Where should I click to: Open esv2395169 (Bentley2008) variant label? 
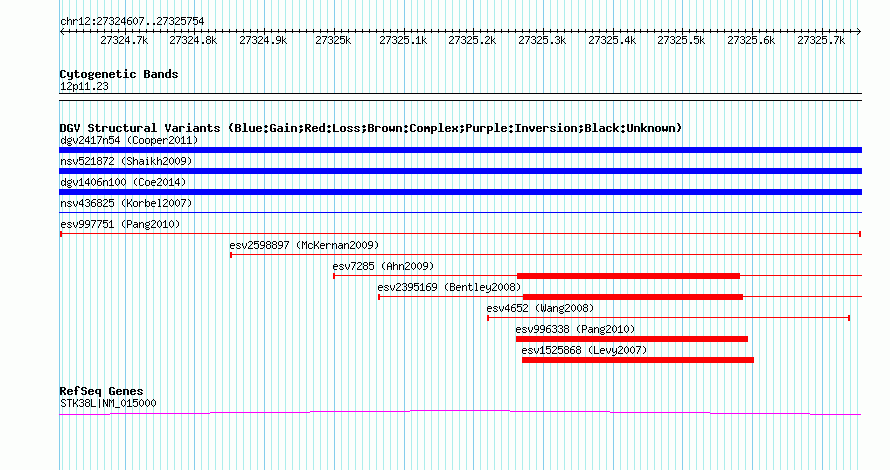(449, 287)
